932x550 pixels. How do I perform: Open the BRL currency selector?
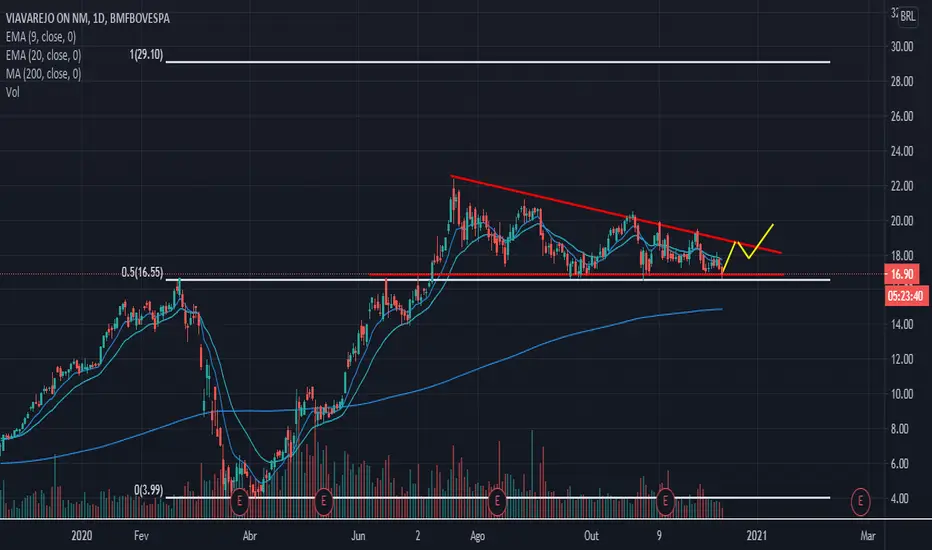coord(908,17)
